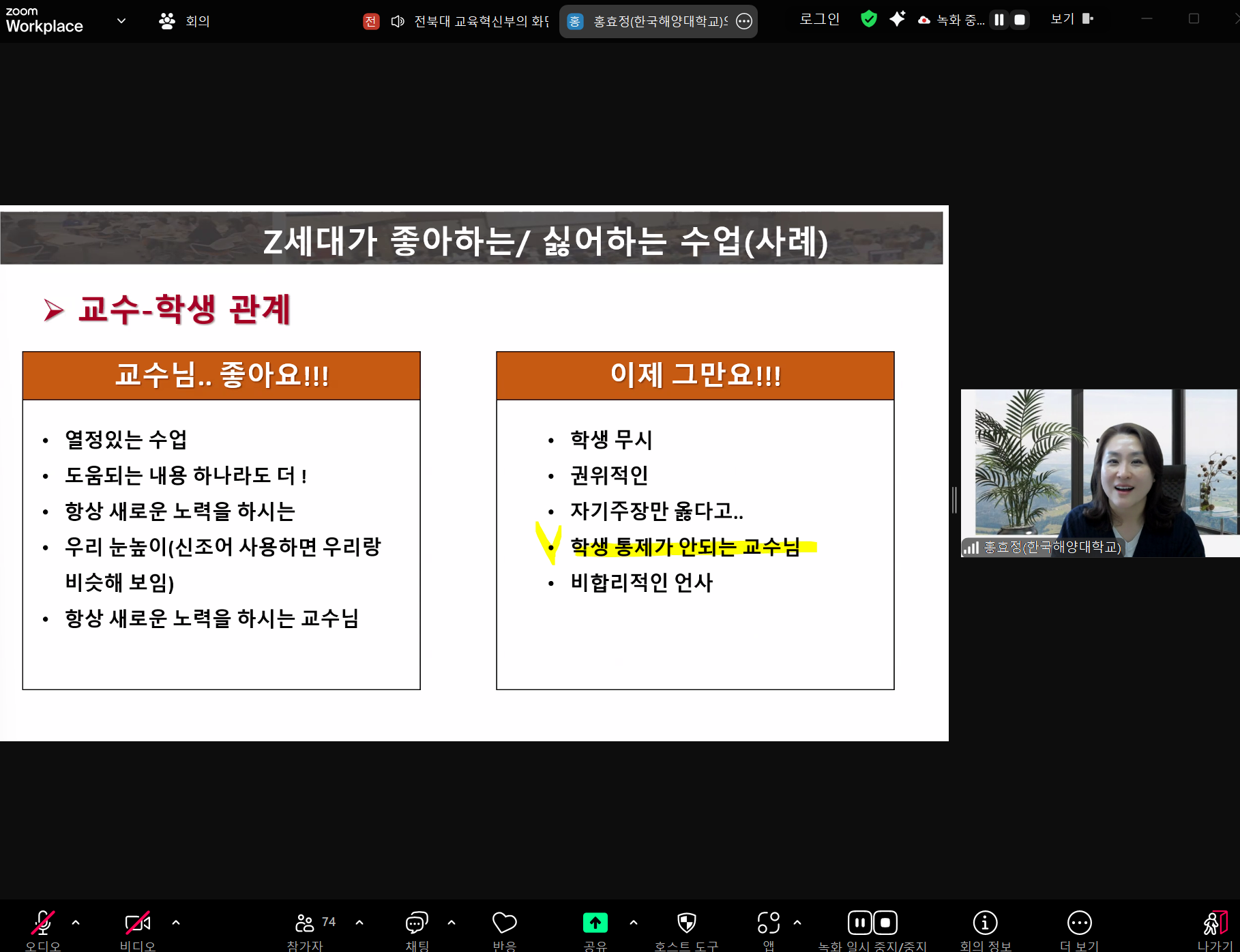The image size is (1240, 952).
Task: Unmute the 오디오 microphone
Action: tap(42, 924)
